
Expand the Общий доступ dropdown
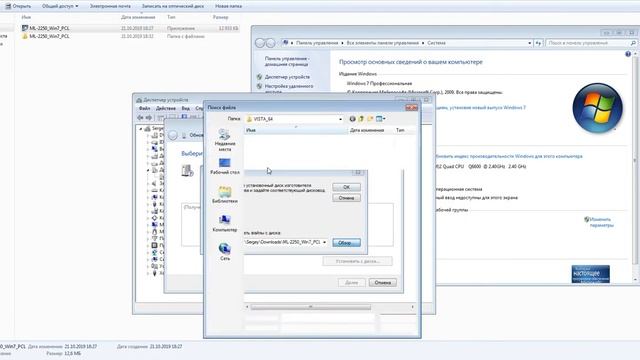tap(60, 6)
